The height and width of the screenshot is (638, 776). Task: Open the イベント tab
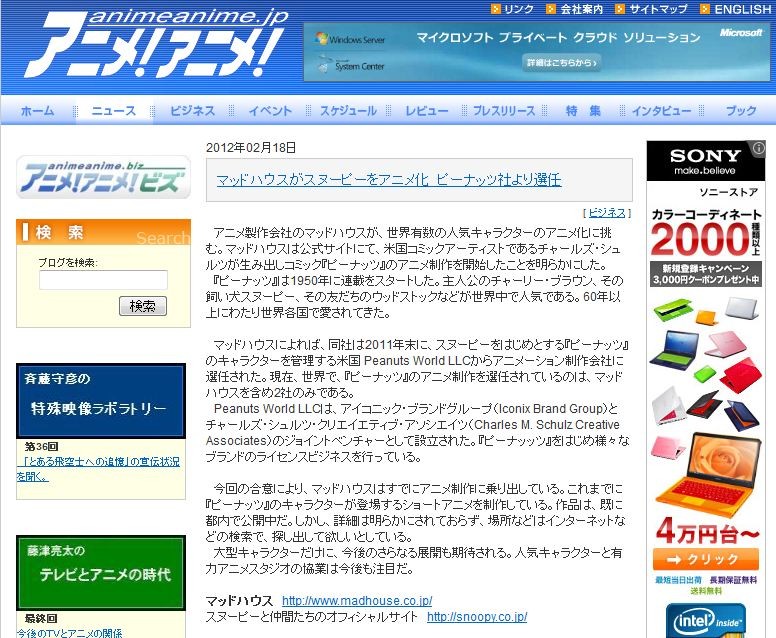[x=270, y=110]
